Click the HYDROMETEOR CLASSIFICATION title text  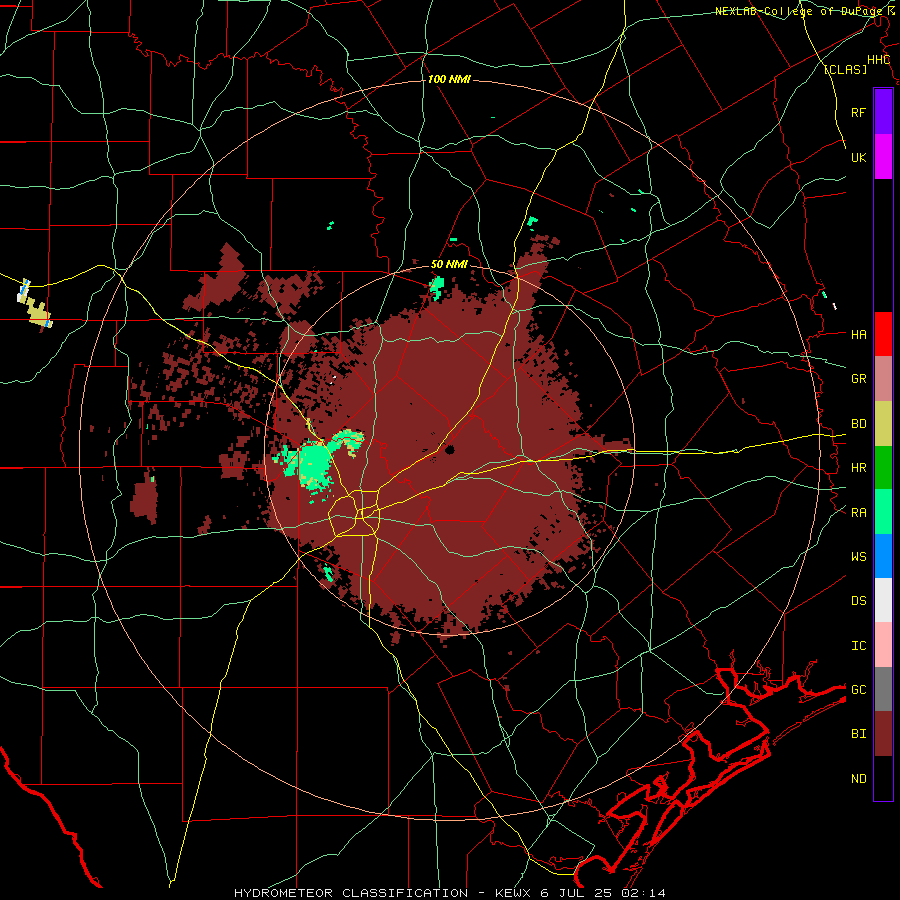(351, 893)
